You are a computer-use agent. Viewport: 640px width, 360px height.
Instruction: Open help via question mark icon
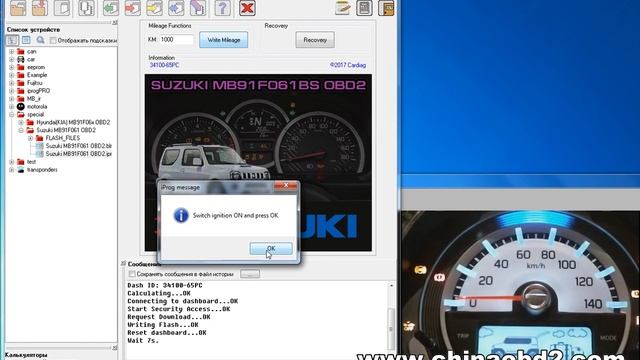(x=222, y=8)
